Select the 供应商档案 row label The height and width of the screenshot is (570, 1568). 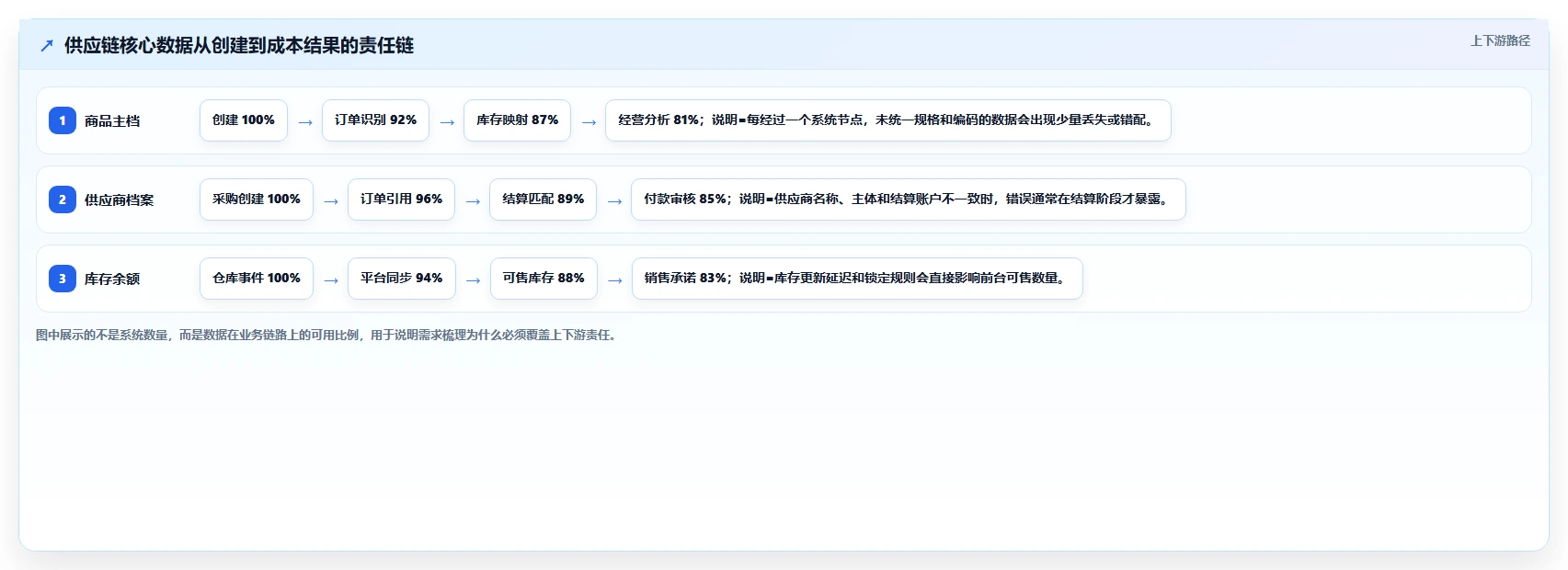point(120,199)
